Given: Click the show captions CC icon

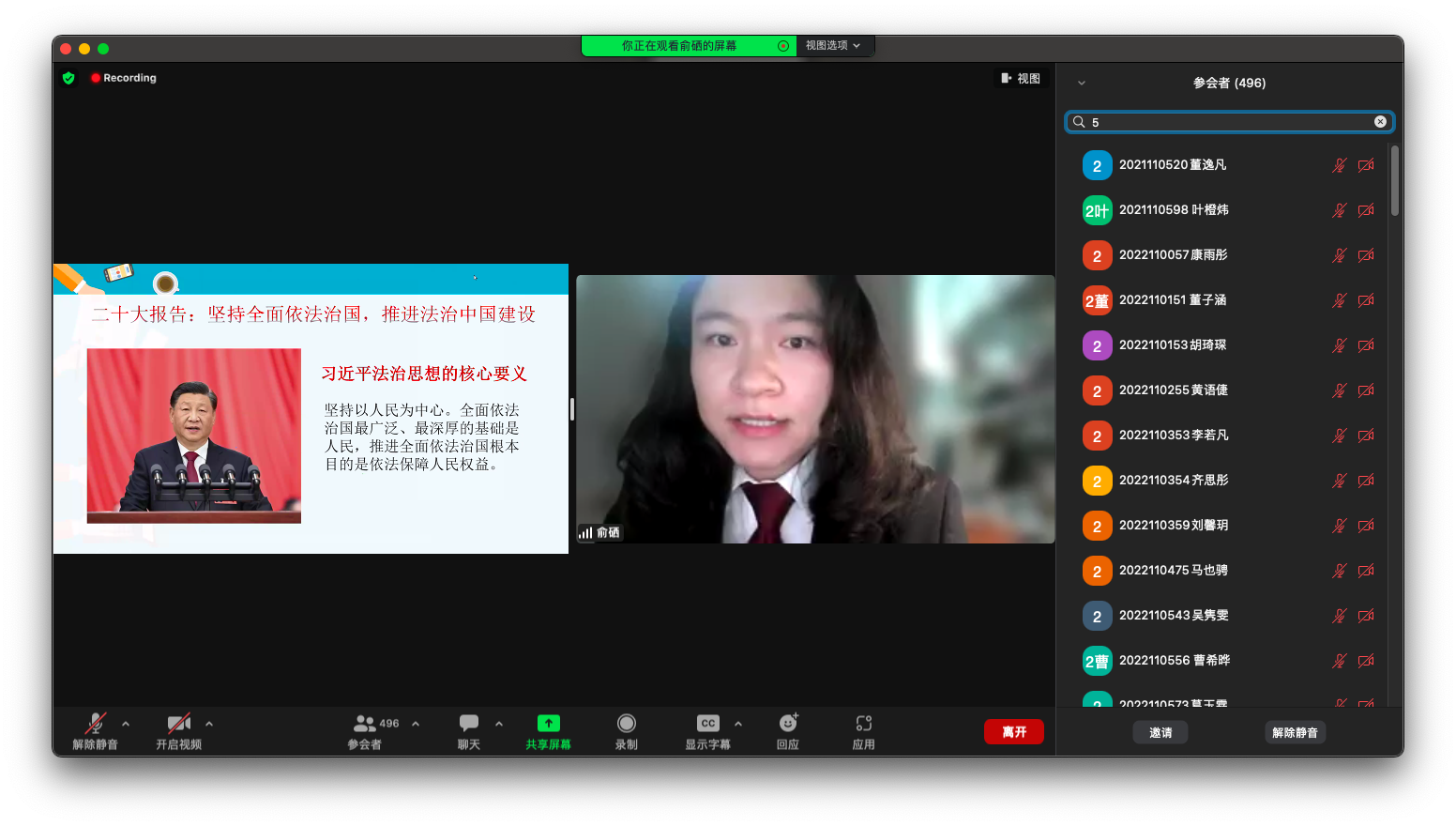Looking at the screenshot, I should [x=707, y=724].
